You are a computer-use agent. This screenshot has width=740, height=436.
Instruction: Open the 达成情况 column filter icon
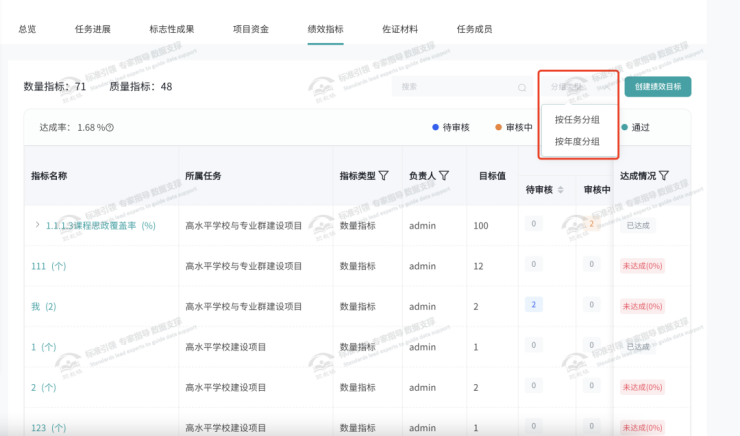[663, 176]
